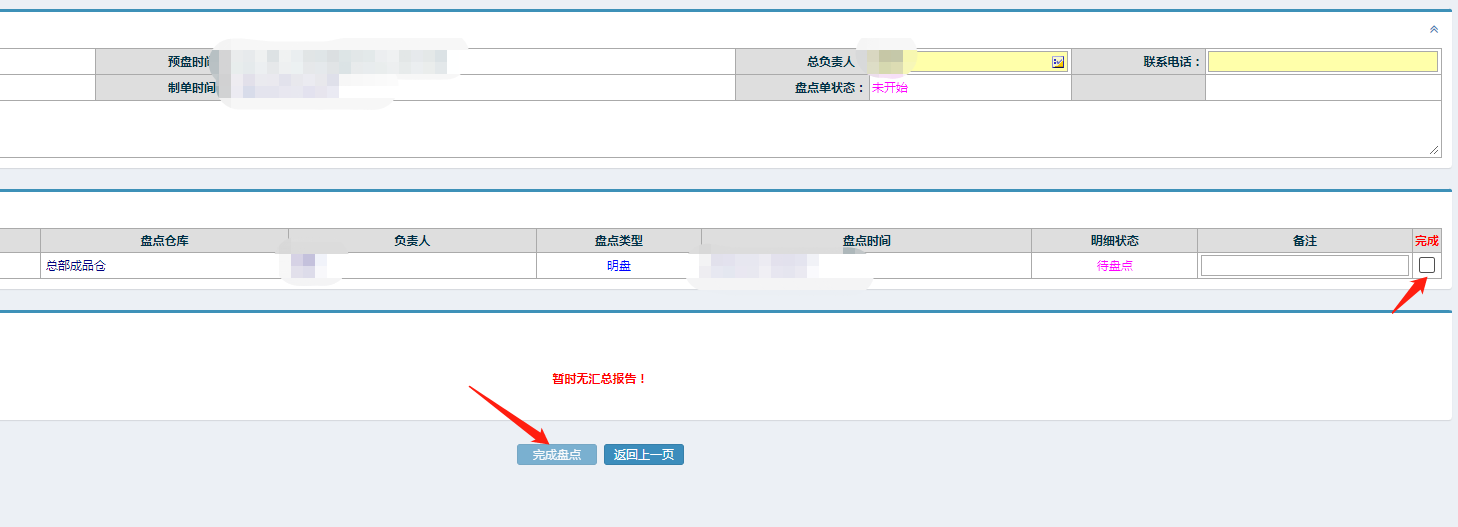The width and height of the screenshot is (1458, 527).
Task: Click the 盘点时间 column header
Action: (866, 241)
